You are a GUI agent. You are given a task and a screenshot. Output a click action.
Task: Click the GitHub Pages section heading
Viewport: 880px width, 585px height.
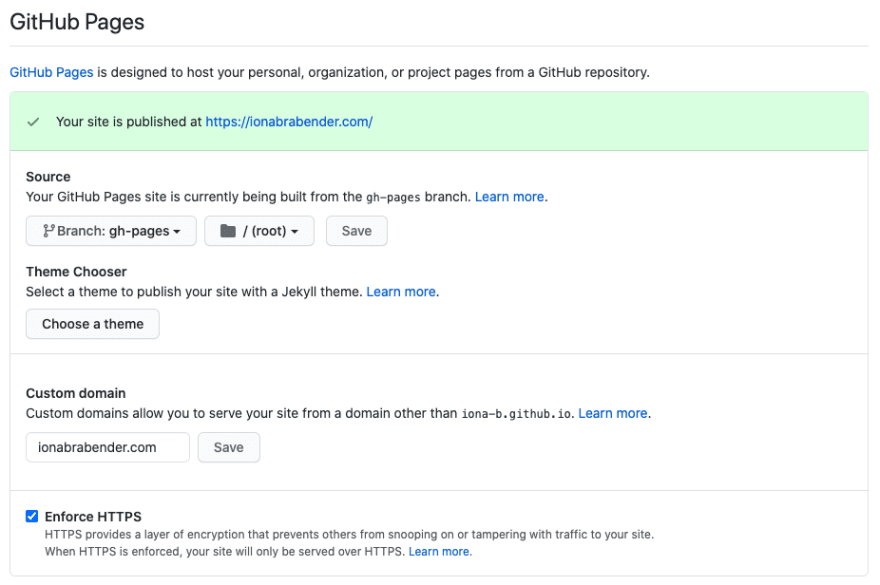(77, 22)
